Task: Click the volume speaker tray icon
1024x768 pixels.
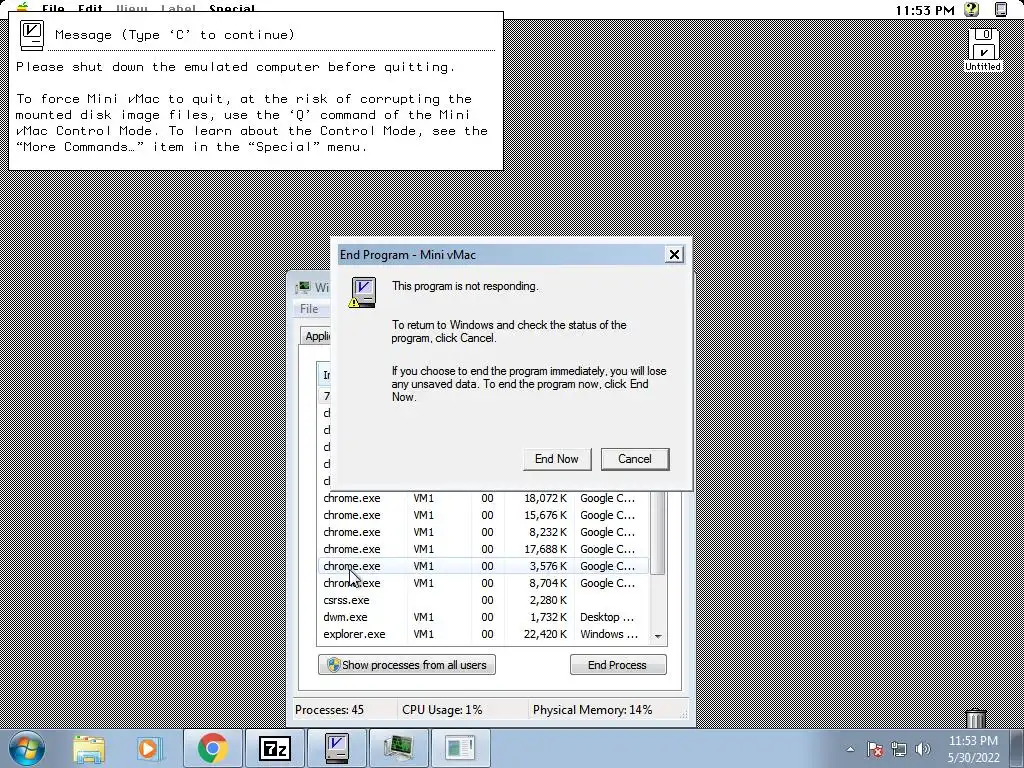Action: 922,749
